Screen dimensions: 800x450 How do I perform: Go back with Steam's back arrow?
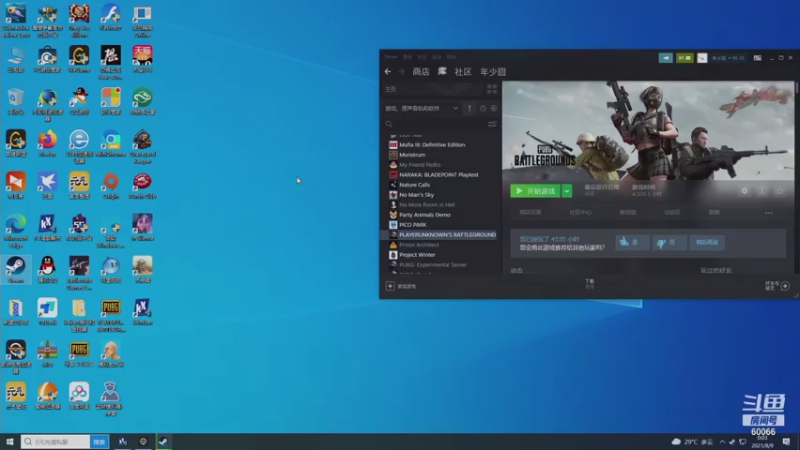coord(388,71)
